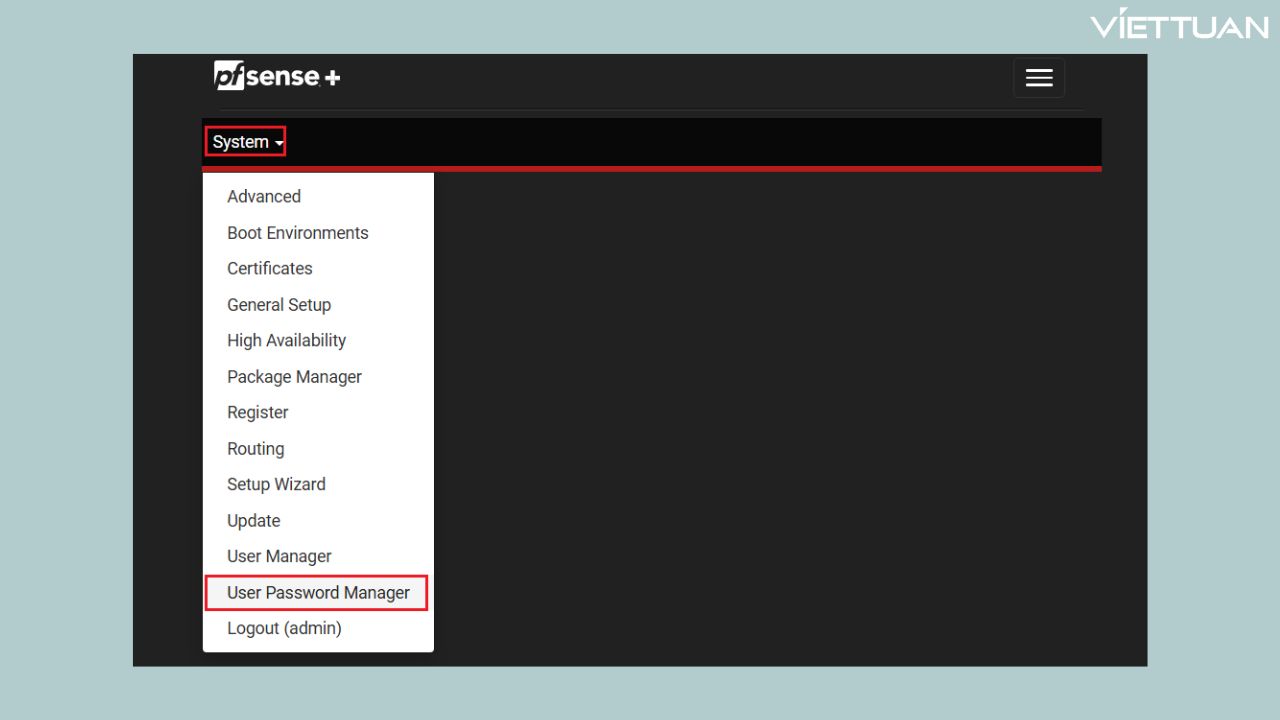This screenshot has height=720, width=1280.
Task: Open the Certificates page
Action: tap(269, 269)
